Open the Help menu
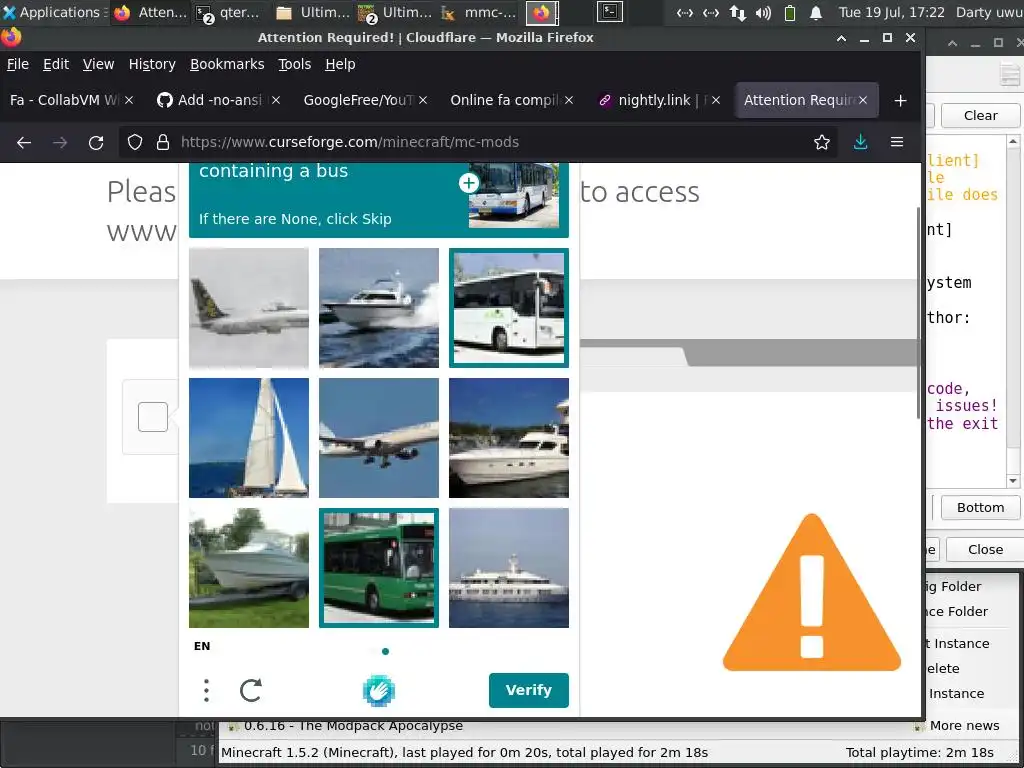The height and width of the screenshot is (768, 1024). (x=340, y=64)
